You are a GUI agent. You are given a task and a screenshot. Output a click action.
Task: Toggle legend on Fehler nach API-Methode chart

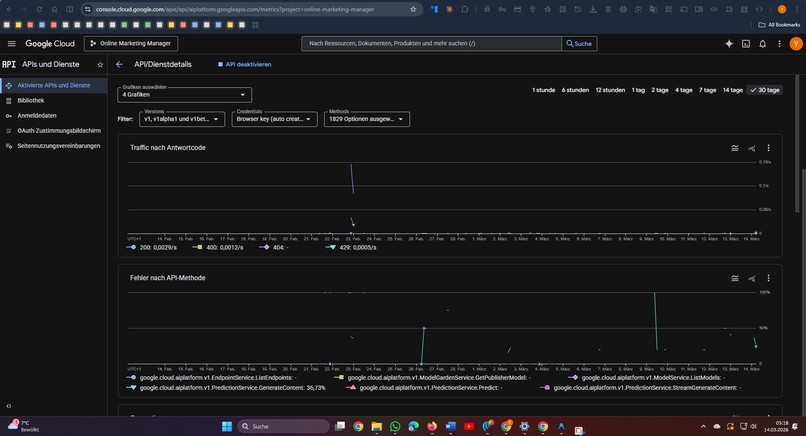[x=735, y=278]
